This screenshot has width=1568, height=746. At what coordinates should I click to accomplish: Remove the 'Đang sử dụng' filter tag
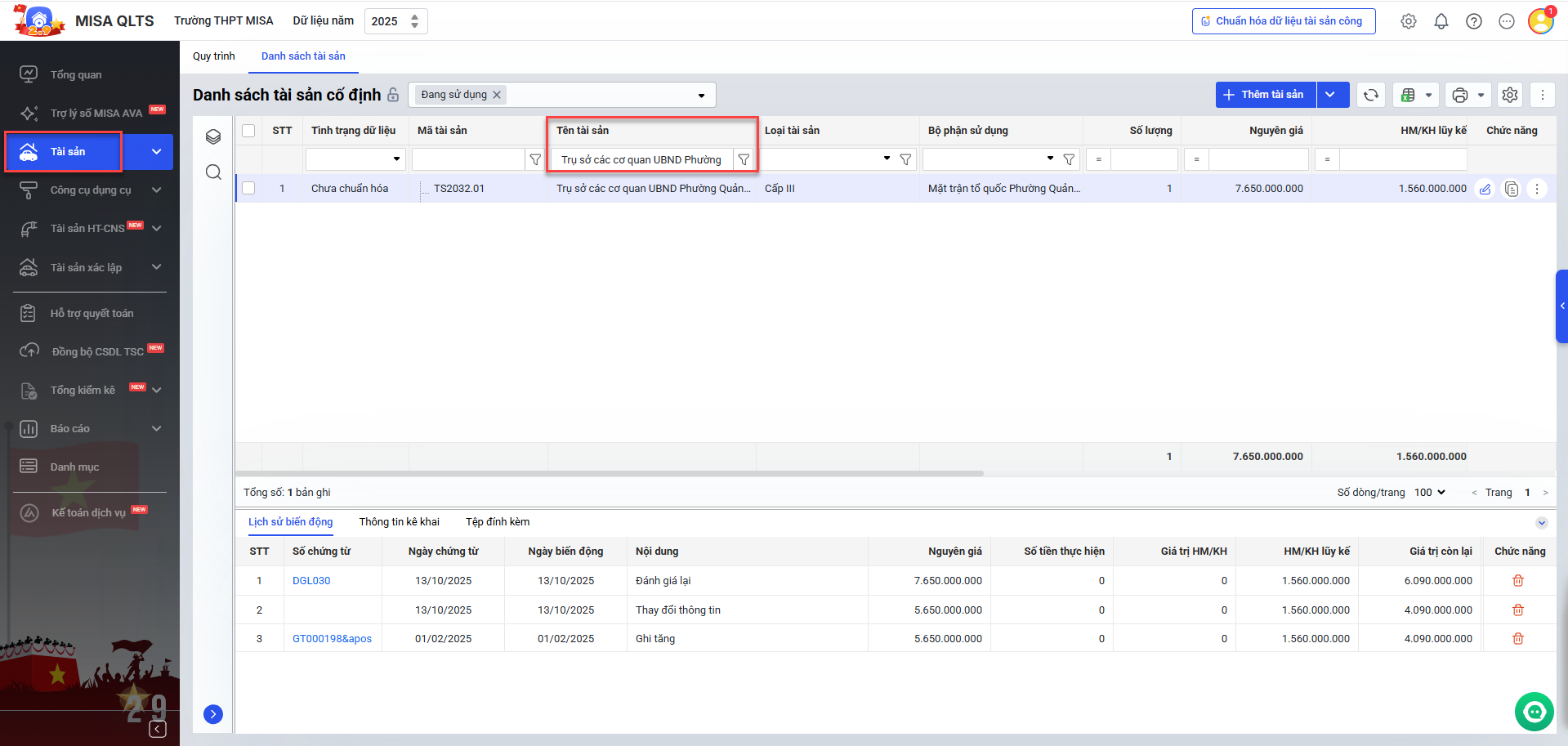click(x=497, y=95)
